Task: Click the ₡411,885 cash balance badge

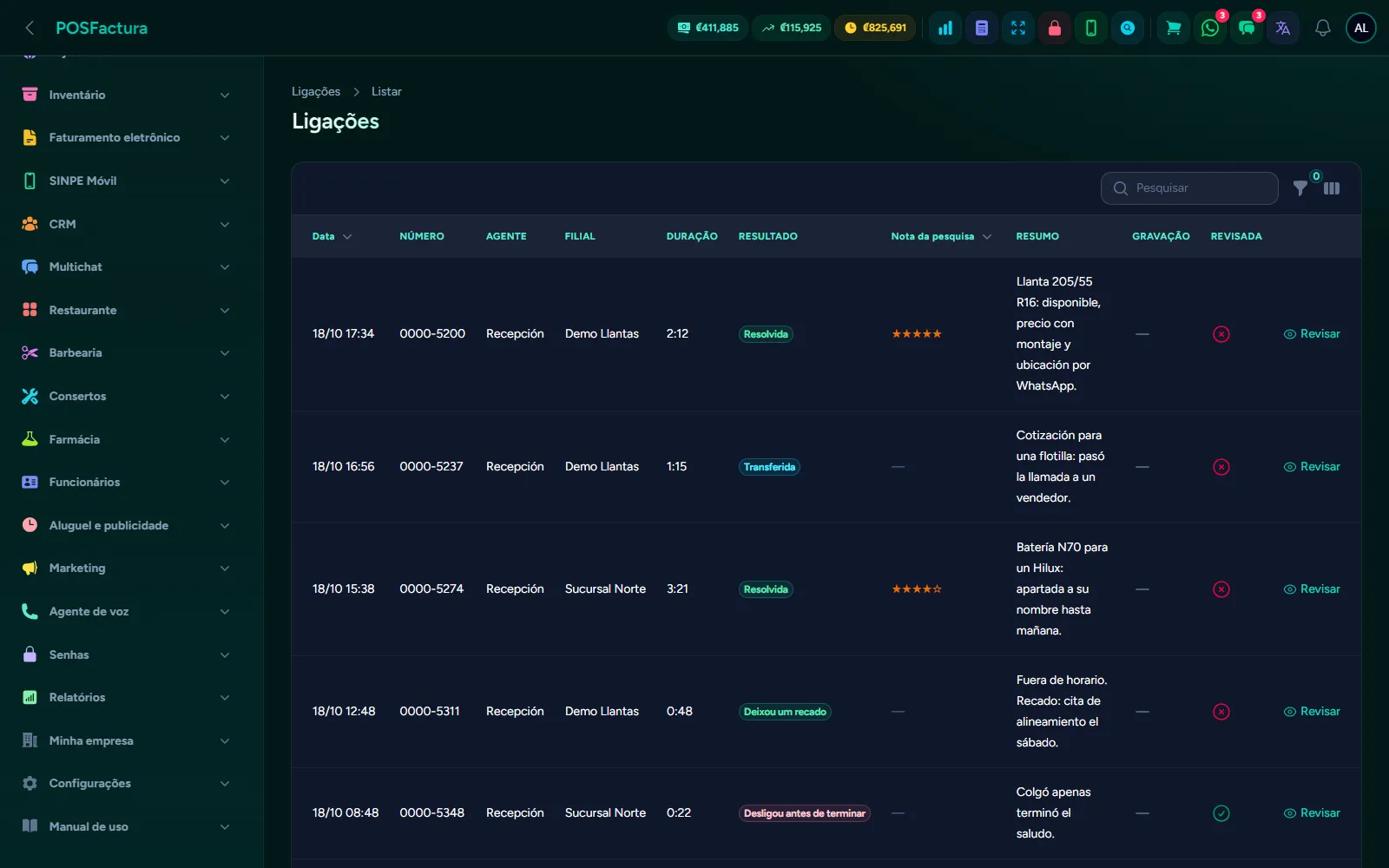Action: (708, 28)
